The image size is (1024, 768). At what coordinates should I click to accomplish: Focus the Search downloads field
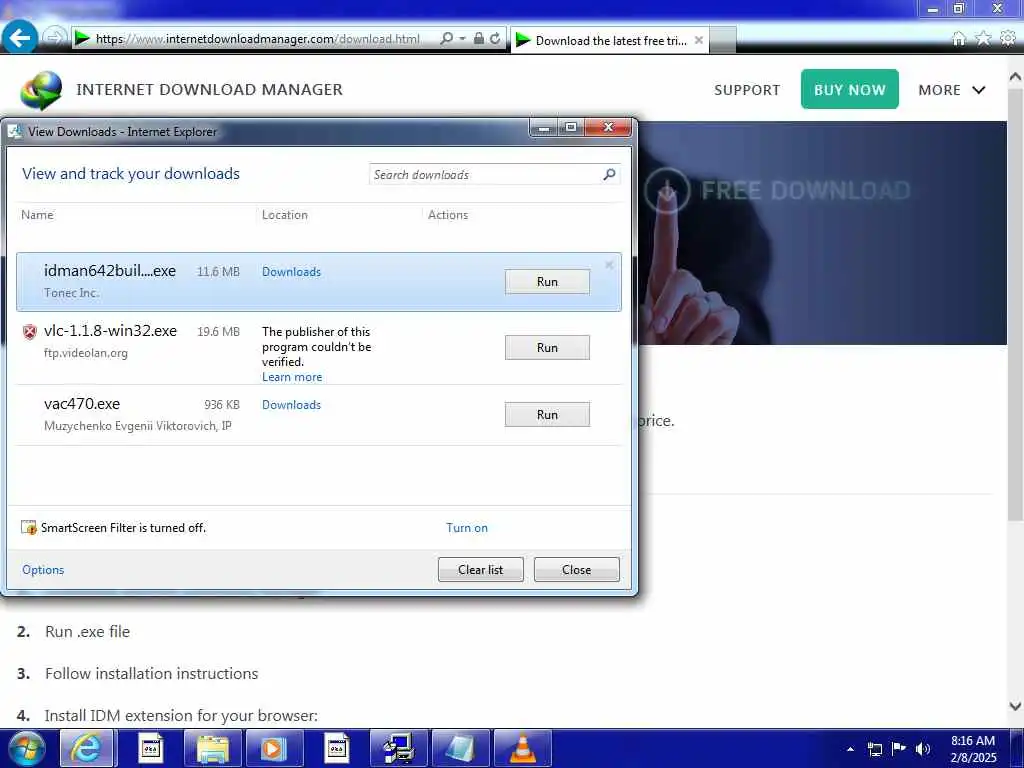[486, 174]
